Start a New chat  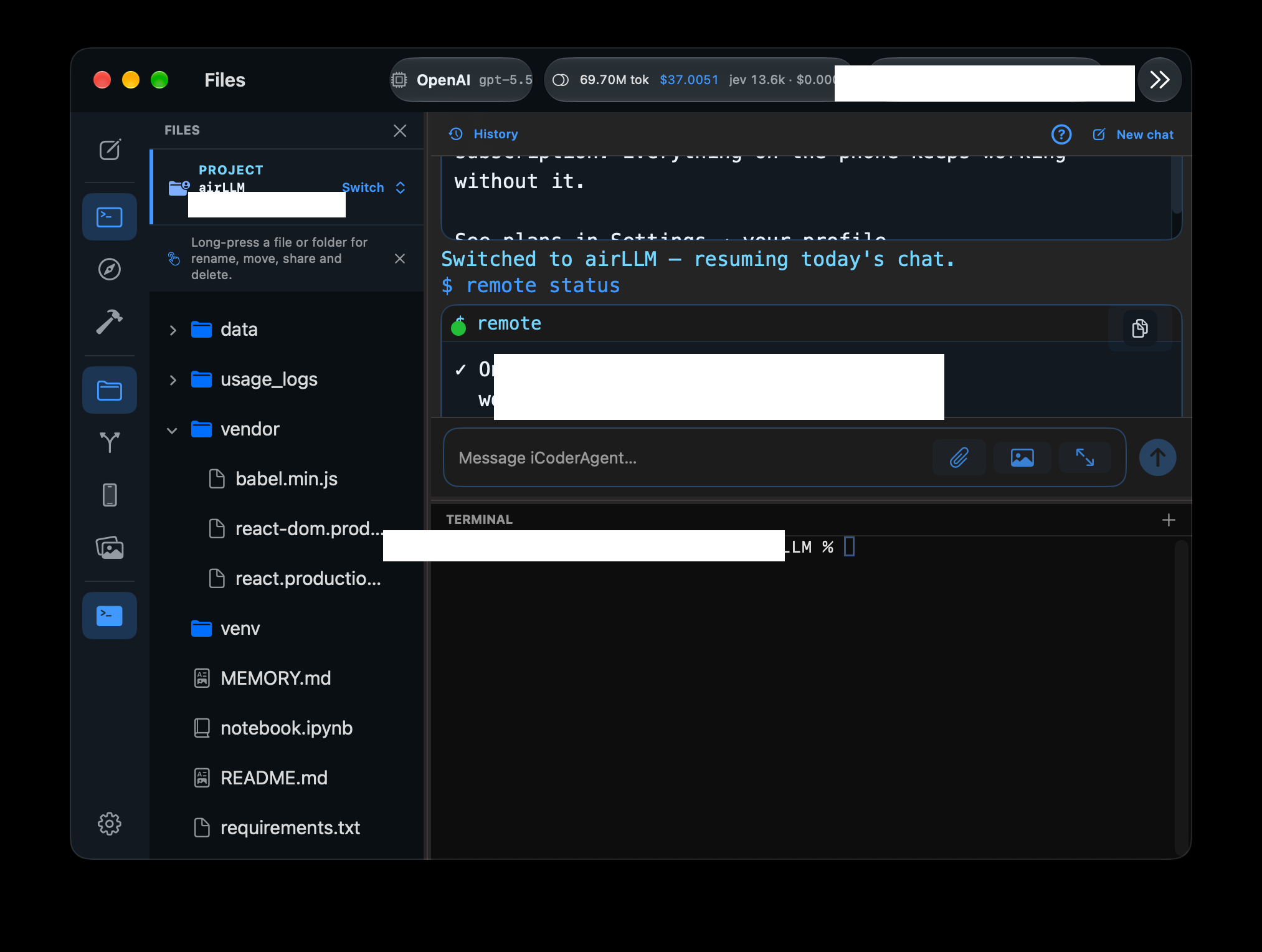tap(1133, 135)
